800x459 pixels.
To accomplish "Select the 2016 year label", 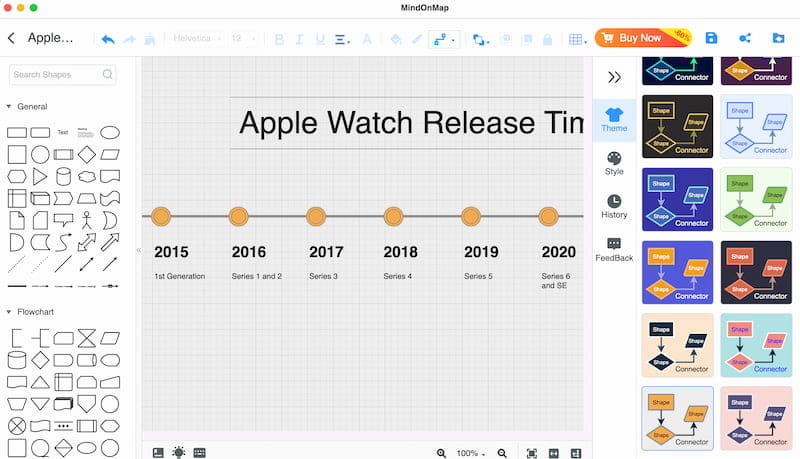I will point(248,252).
